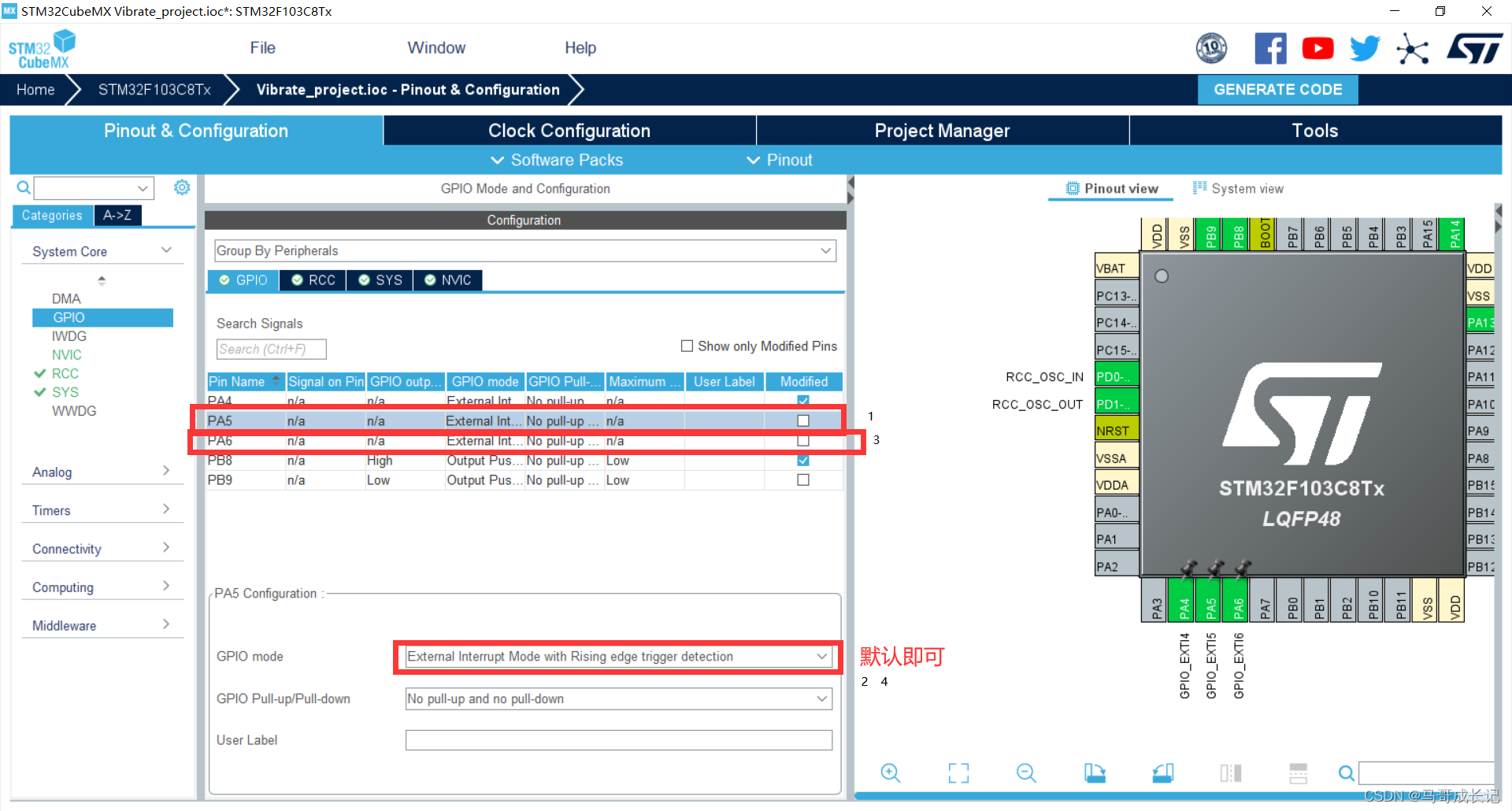Expand the Middleware category

102,625
